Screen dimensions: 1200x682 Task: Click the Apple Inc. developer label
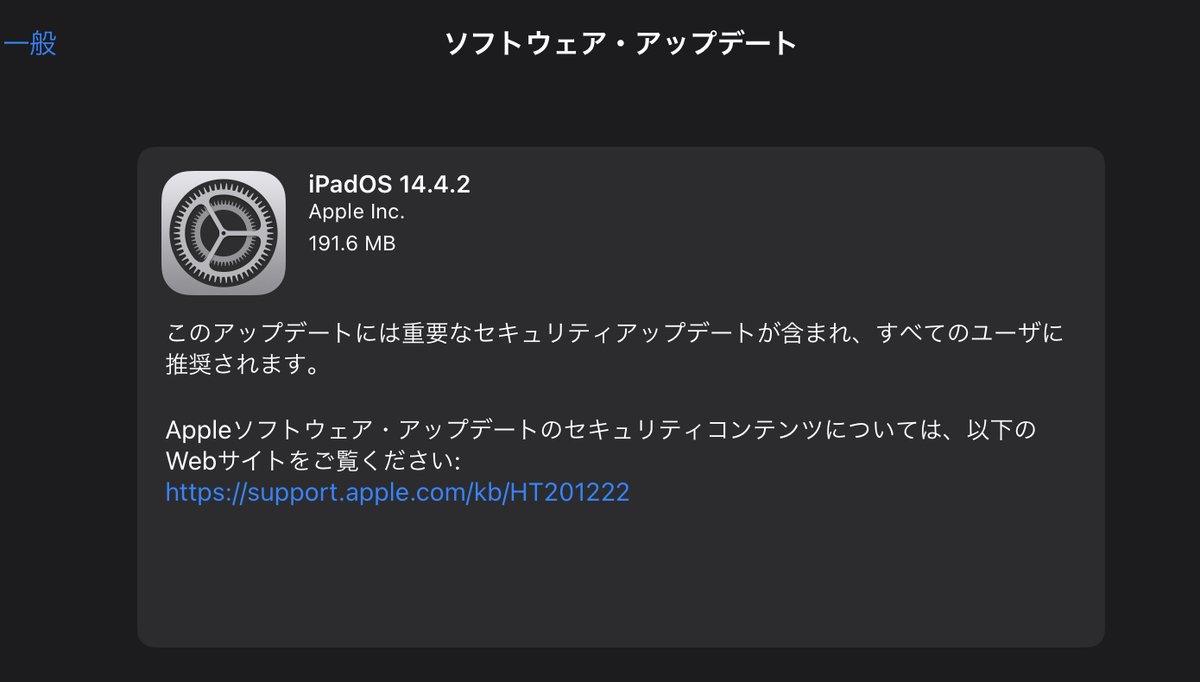[x=357, y=213]
